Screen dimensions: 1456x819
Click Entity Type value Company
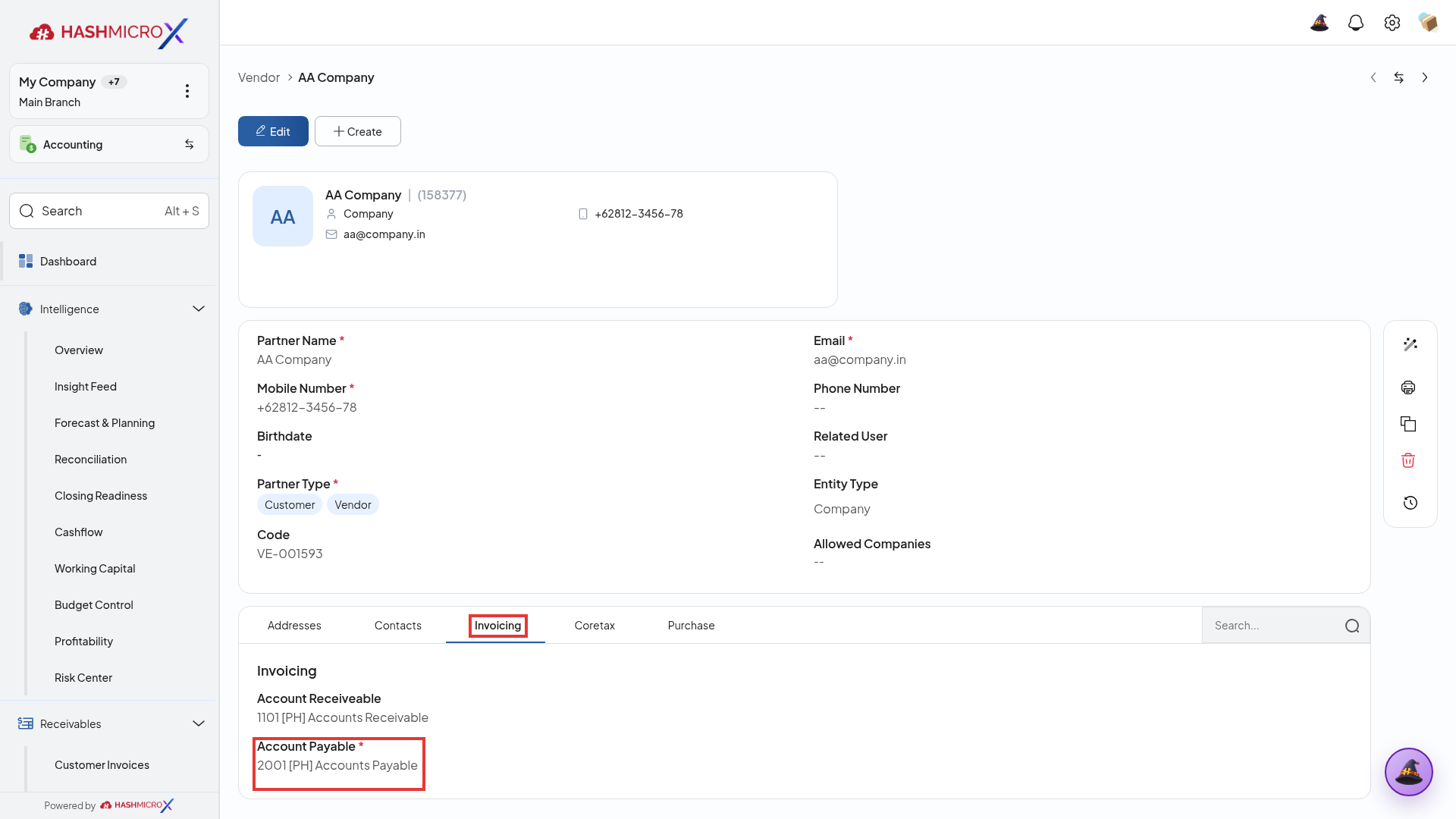pyautogui.click(x=842, y=509)
